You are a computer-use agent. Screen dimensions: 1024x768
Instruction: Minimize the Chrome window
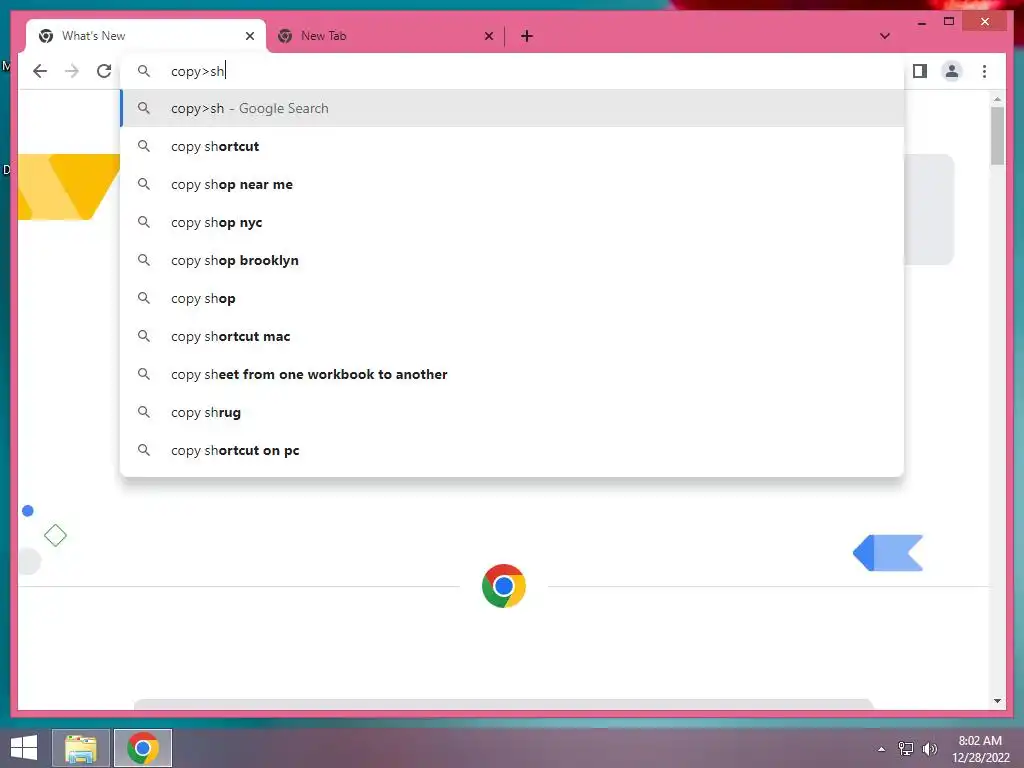coord(921,22)
